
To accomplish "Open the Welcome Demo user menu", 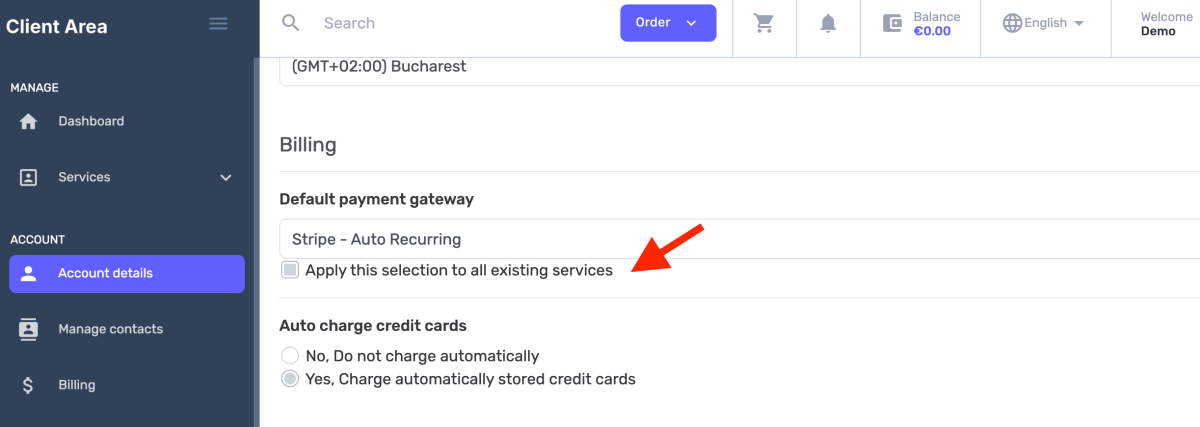I will (x=1166, y=24).
